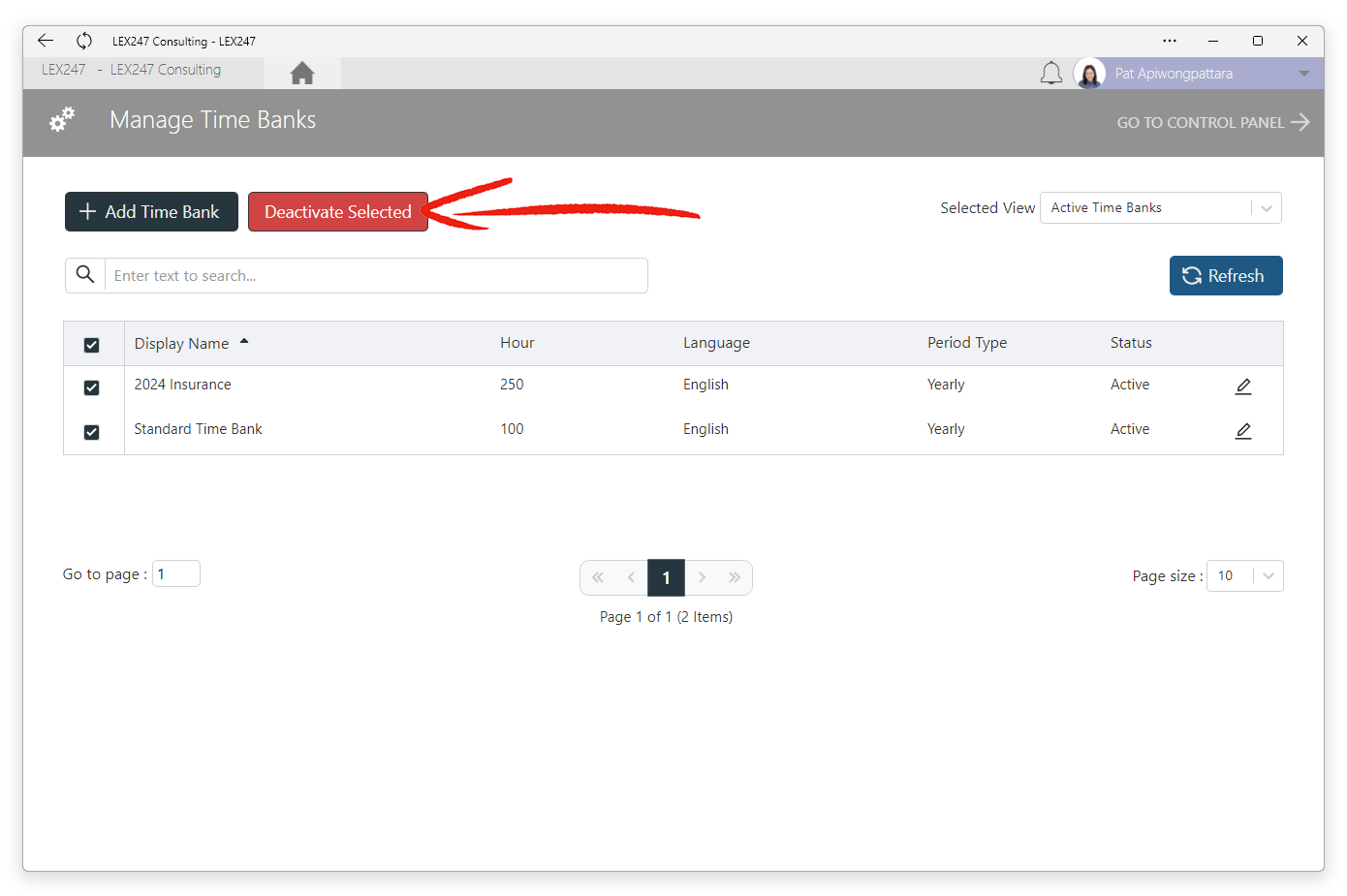
Task: Edit the Standard Time Bank entry
Action: 1243,431
